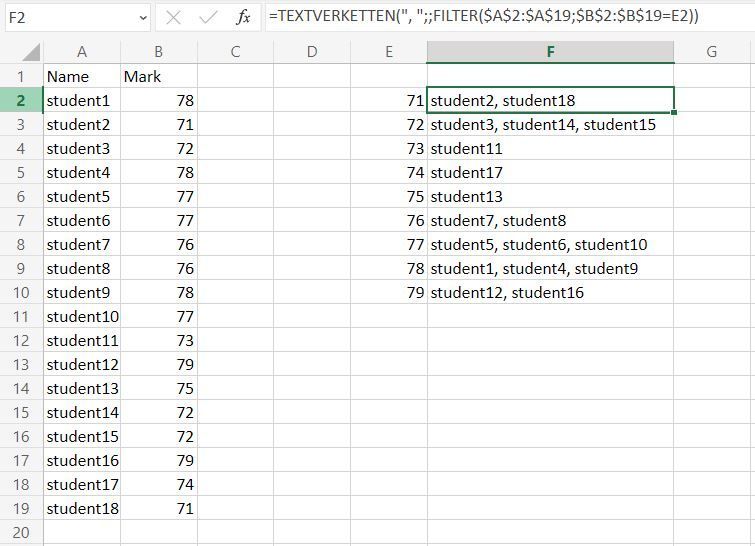This screenshot has width=755, height=546.
Task: Select the value 75 in column E
Action: [x=389, y=196]
